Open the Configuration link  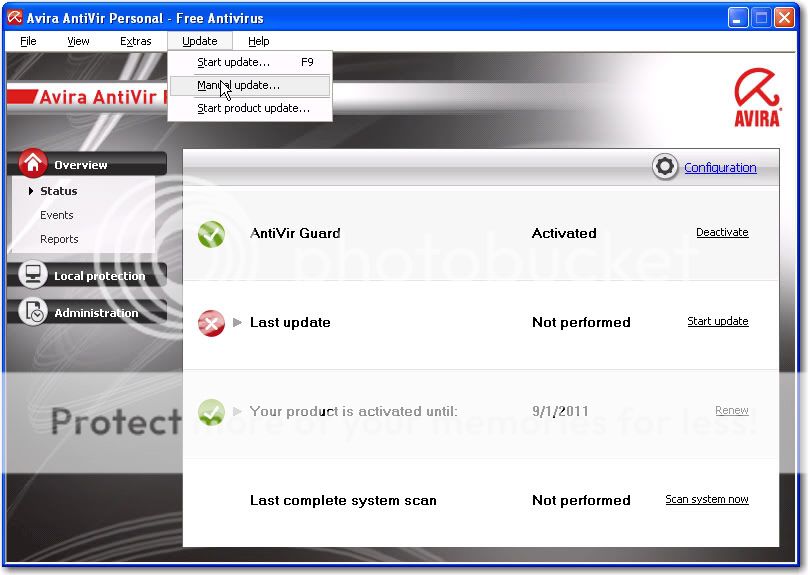coord(720,167)
